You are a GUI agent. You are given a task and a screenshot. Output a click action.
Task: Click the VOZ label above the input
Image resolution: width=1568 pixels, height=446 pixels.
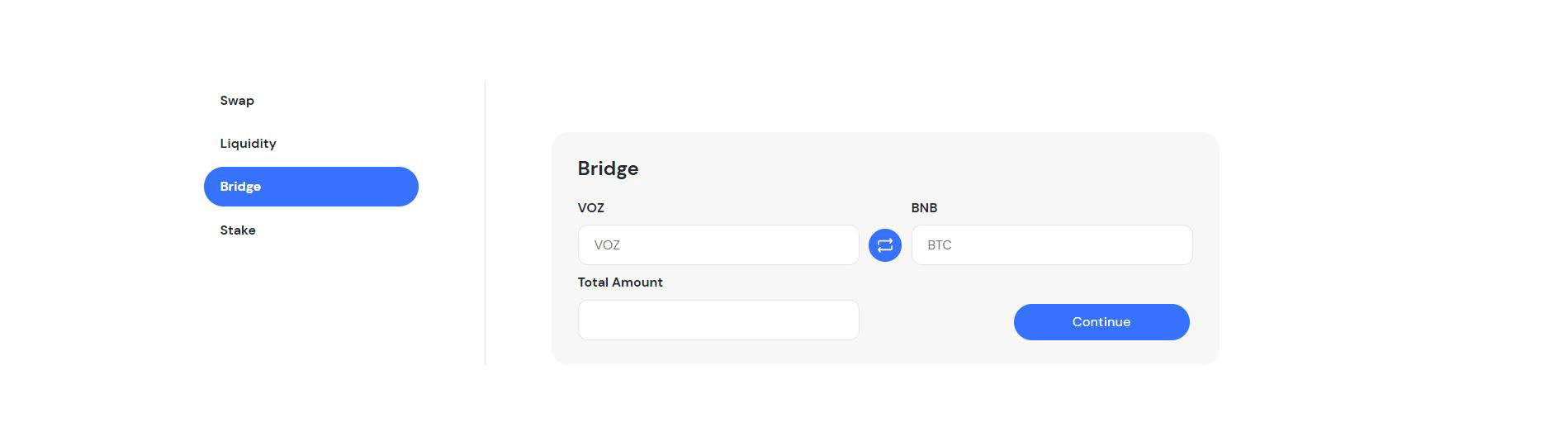pyautogui.click(x=591, y=208)
